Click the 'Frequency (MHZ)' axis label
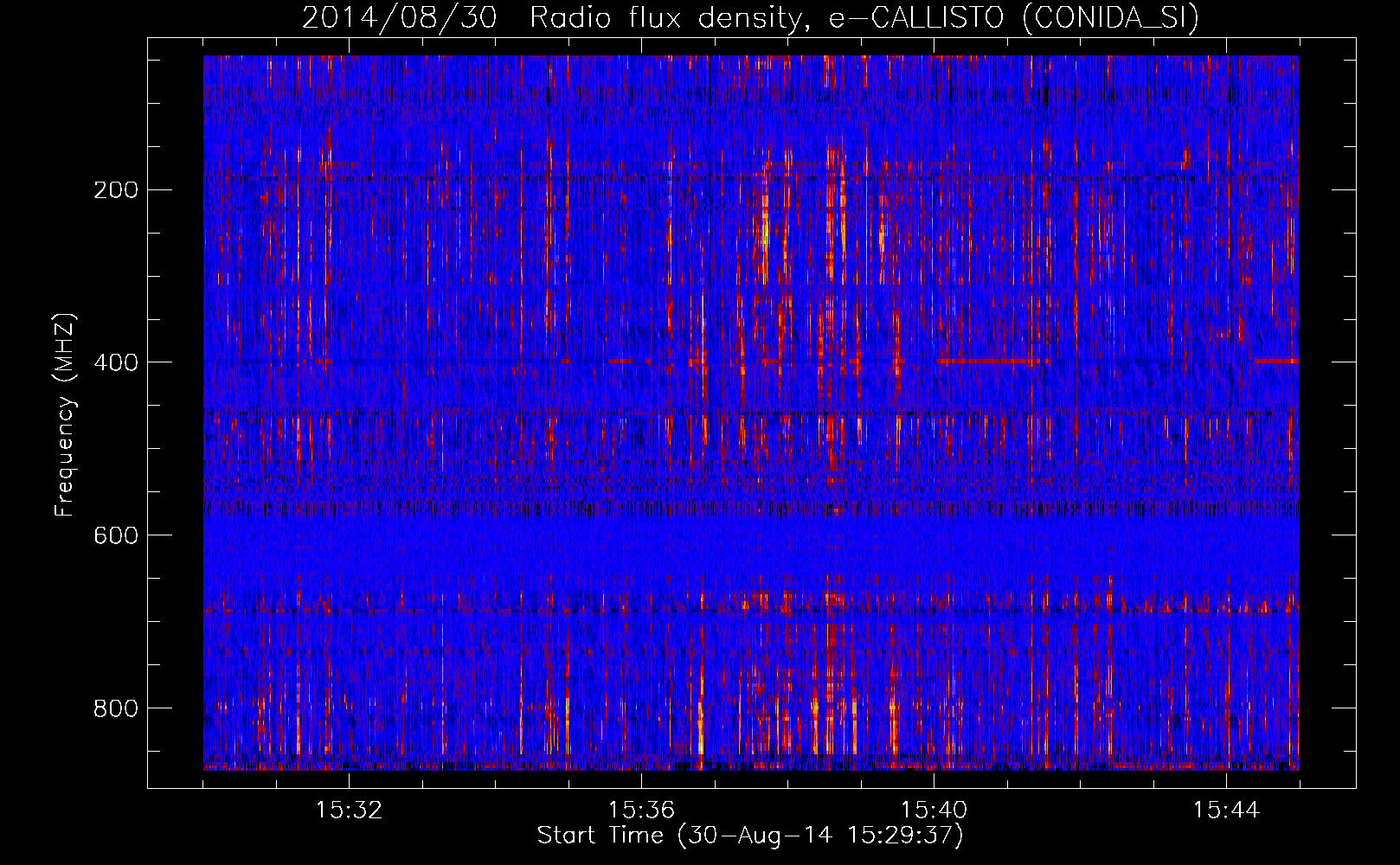Image resolution: width=1400 pixels, height=865 pixels. click(65, 415)
